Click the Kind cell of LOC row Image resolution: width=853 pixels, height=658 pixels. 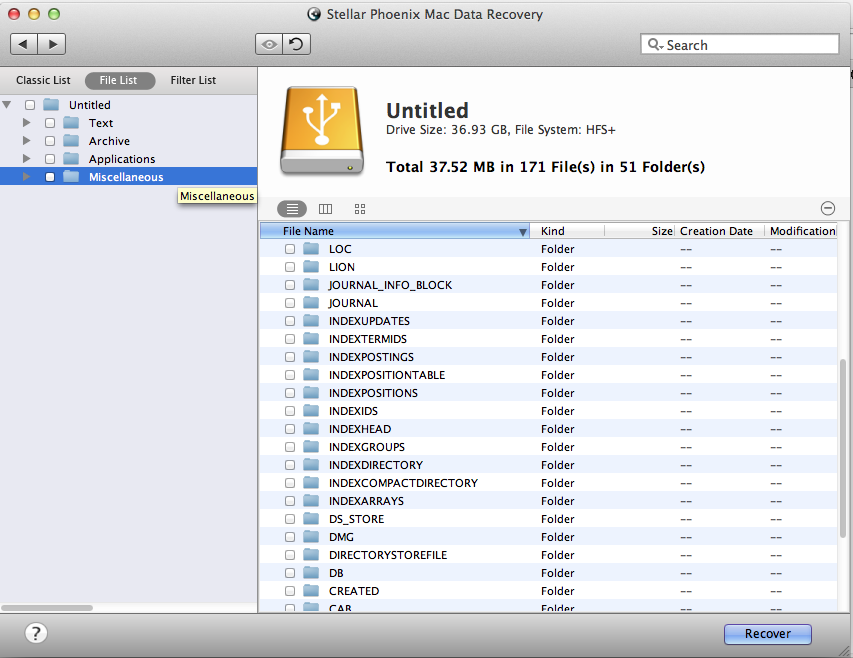tap(558, 249)
